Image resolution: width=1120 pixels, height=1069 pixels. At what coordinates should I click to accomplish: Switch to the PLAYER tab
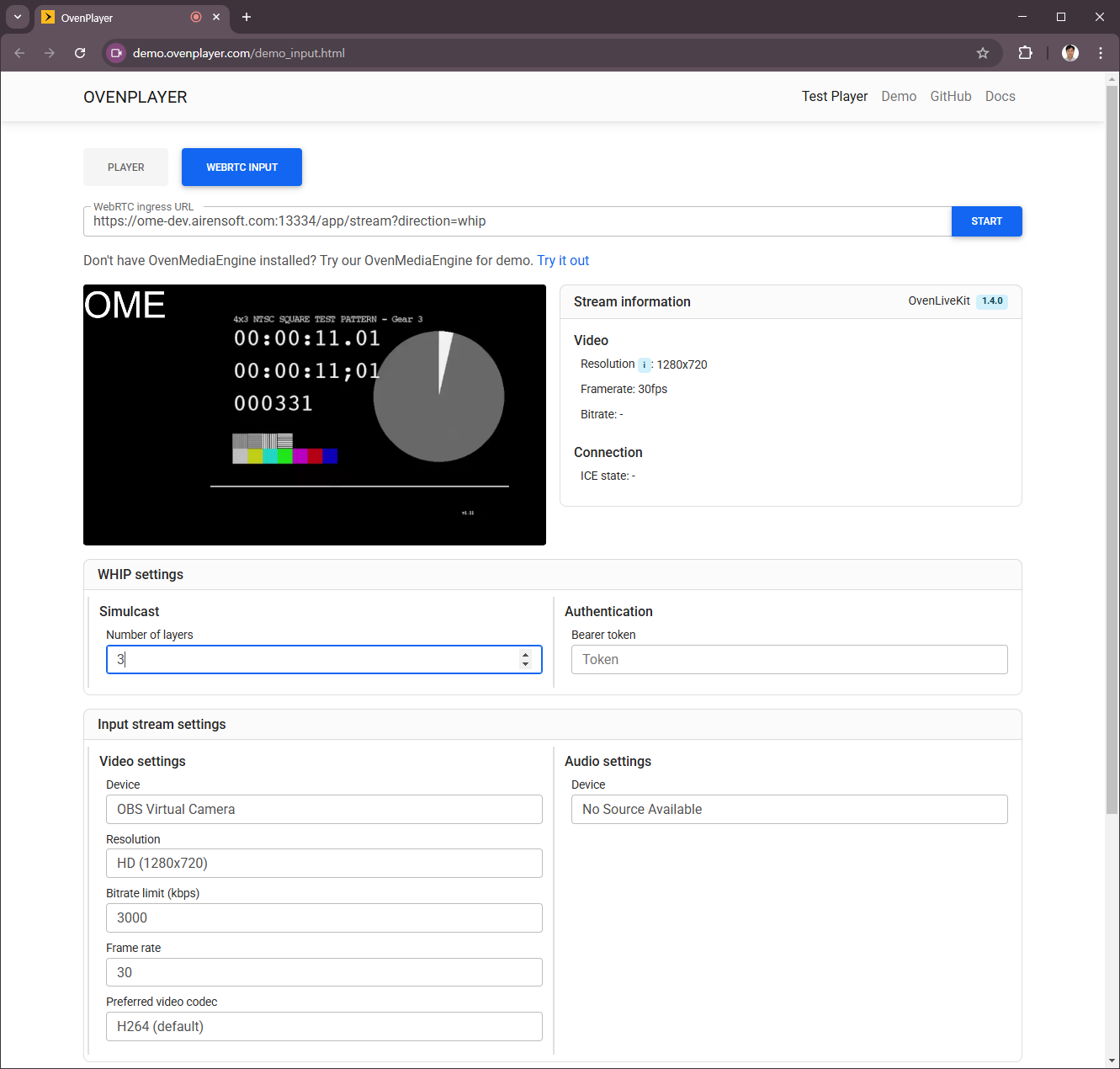point(125,167)
